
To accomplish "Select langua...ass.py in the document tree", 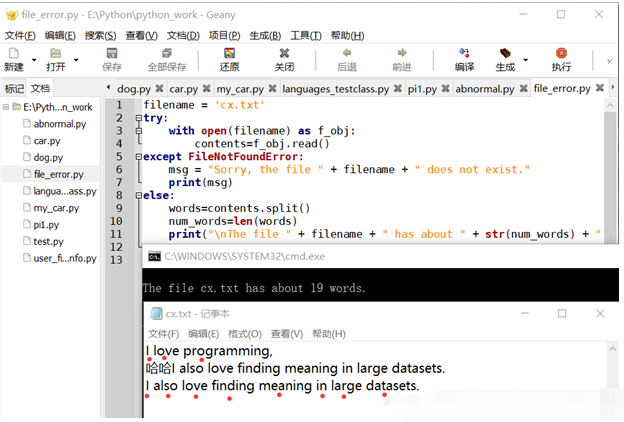I will (65, 191).
